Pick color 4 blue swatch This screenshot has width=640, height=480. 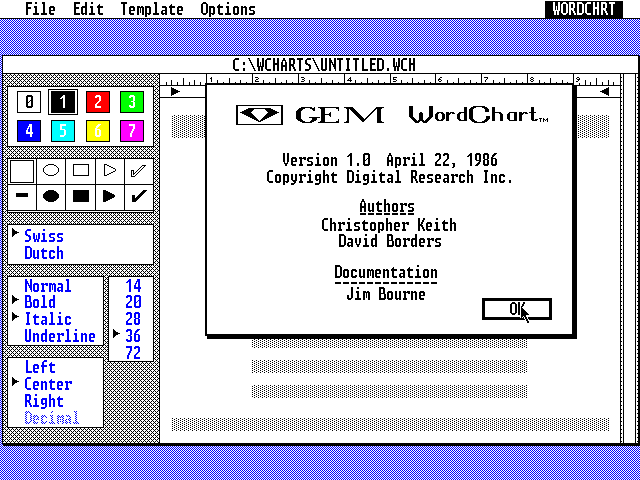(x=29, y=131)
